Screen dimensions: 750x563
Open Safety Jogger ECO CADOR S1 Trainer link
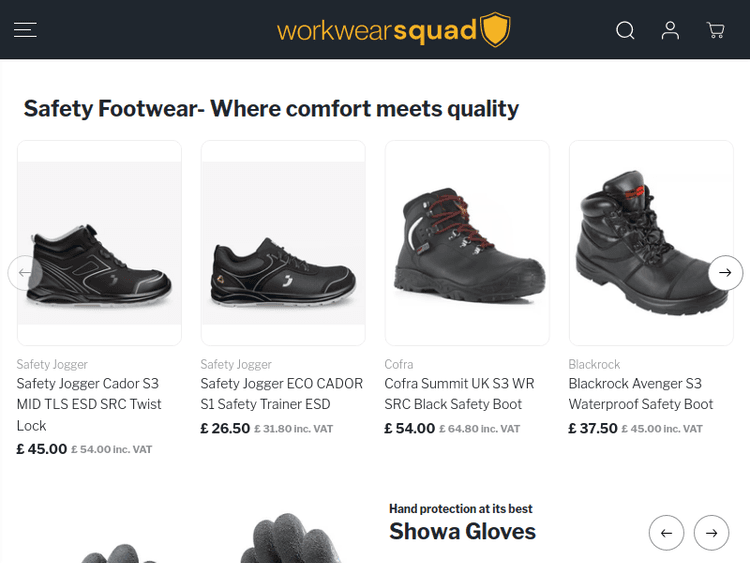point(282,394)
